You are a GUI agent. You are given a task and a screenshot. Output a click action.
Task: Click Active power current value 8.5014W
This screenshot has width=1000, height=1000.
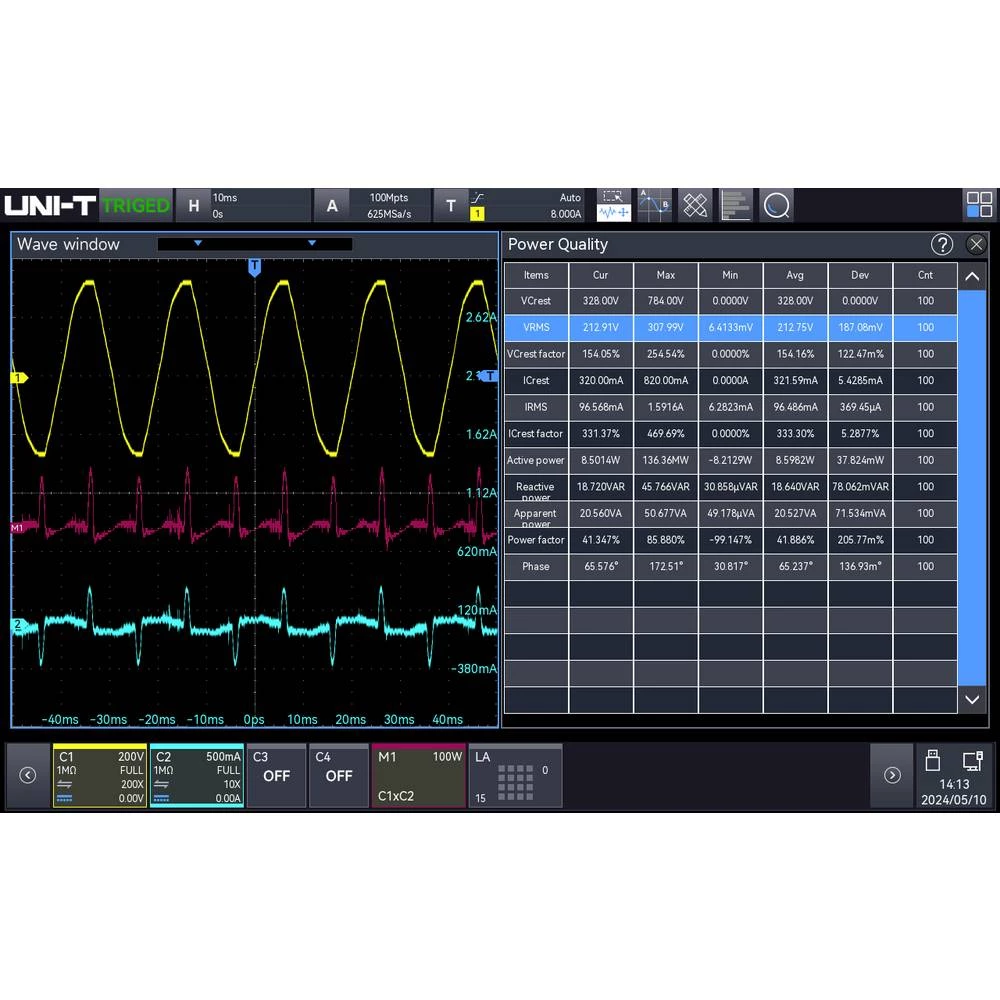point(601,460)
